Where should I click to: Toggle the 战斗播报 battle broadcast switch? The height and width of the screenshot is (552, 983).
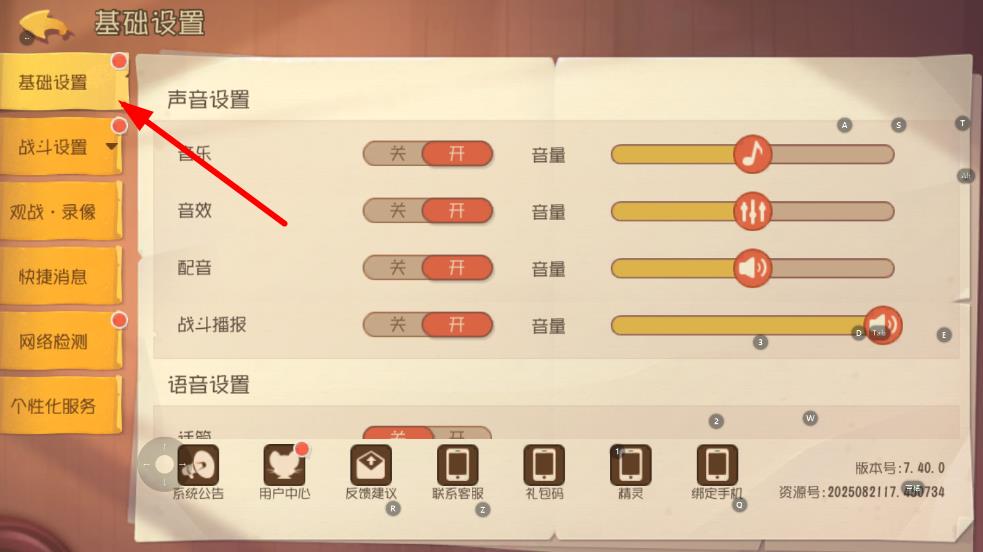tap(428, 325)
